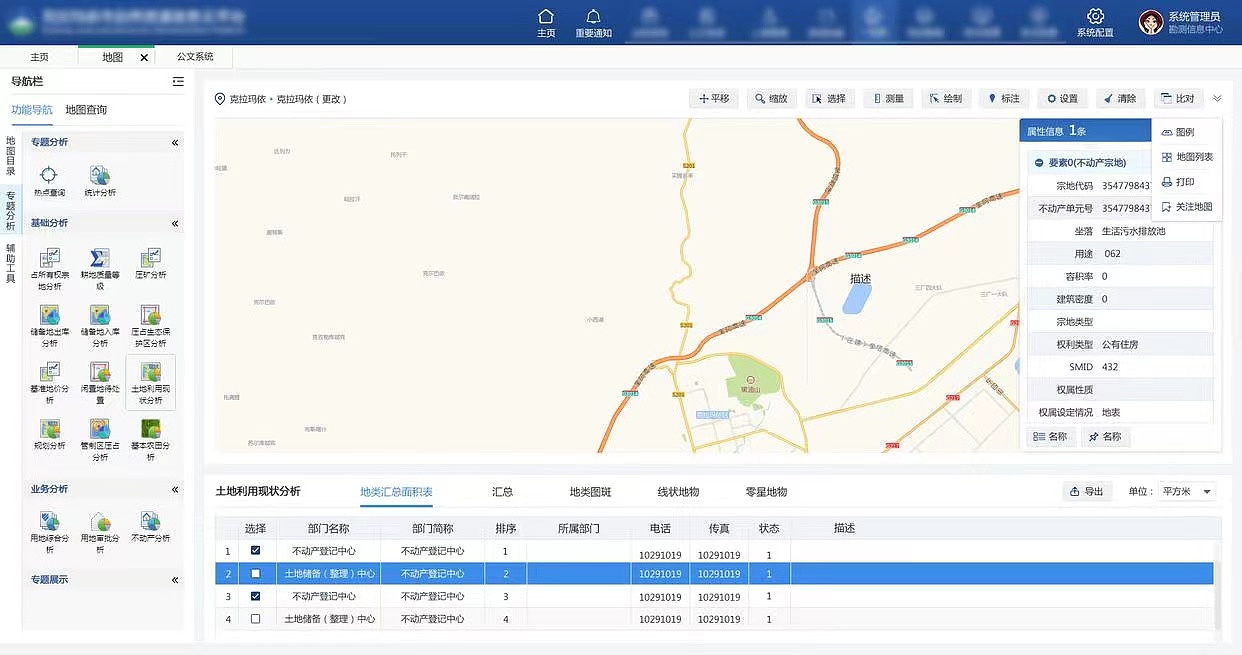The height and width of the screenshot is (655, 1242).
Task: Open the 绘制 (Draw) tool
Action: (945, 98)
